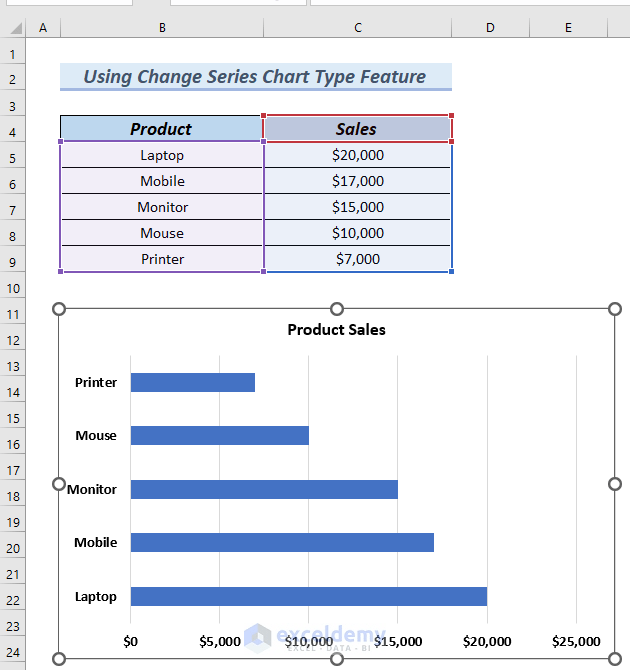
Task: Select the Monitor cell in the table
Action: (x=162, y=207)
